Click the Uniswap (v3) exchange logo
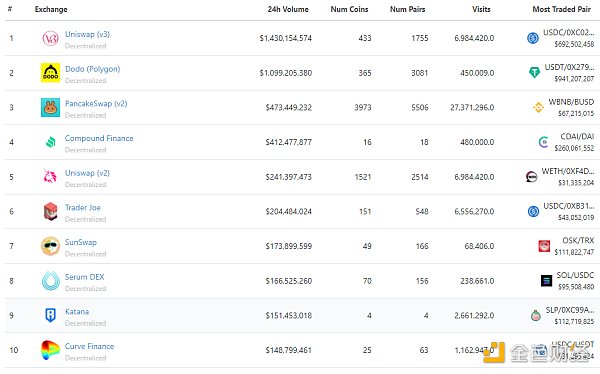600x374 pixels. click(x=51, y=38)
